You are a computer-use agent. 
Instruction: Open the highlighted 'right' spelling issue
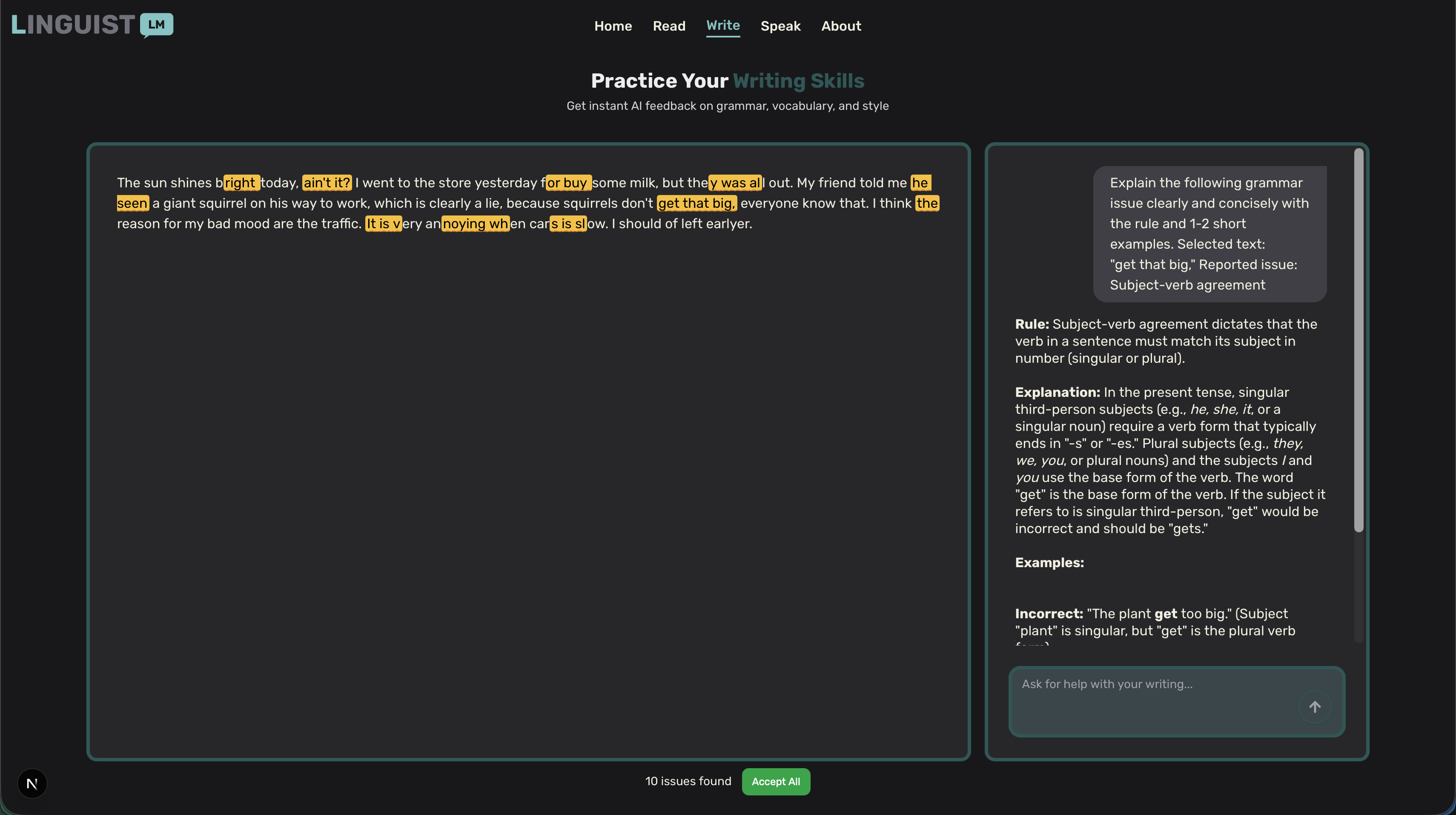241,183
